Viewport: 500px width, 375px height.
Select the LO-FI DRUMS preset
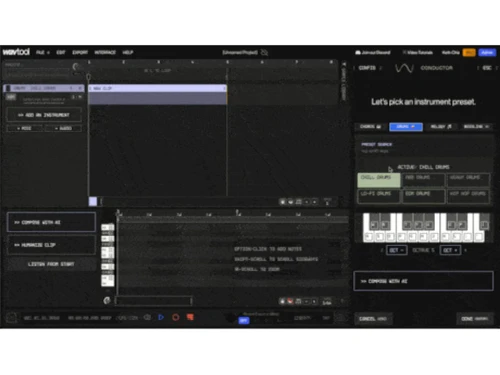pos(379,196)
